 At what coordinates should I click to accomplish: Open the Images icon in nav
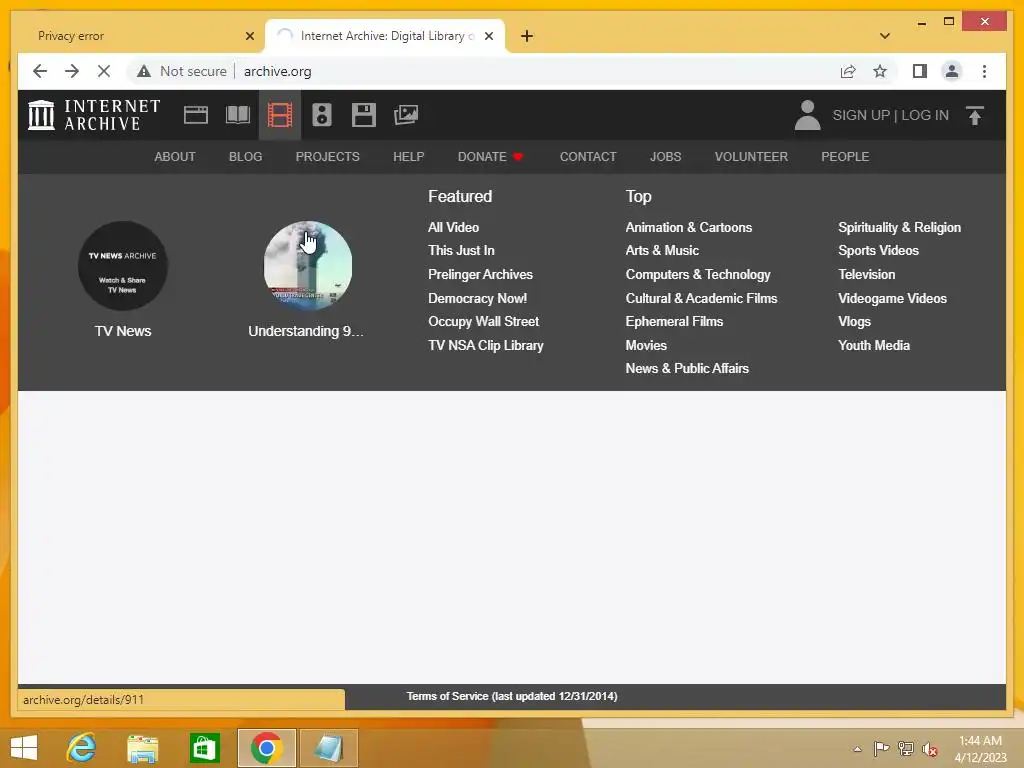(406, 115)
